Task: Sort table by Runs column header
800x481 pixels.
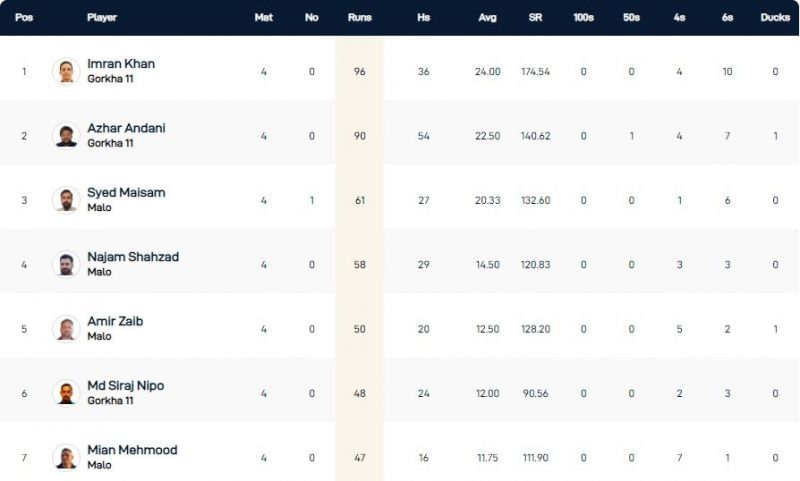Action: [x=359, y=18]
